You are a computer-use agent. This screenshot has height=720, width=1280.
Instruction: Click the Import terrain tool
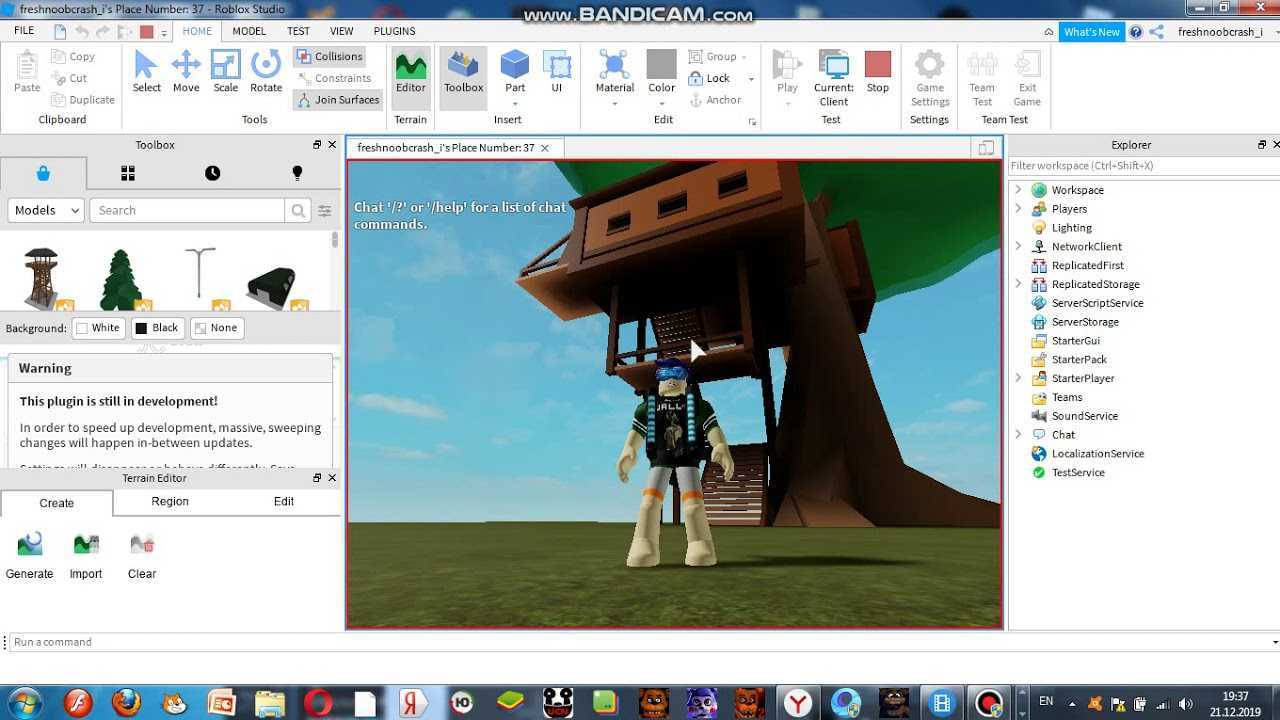click(86, 556)
